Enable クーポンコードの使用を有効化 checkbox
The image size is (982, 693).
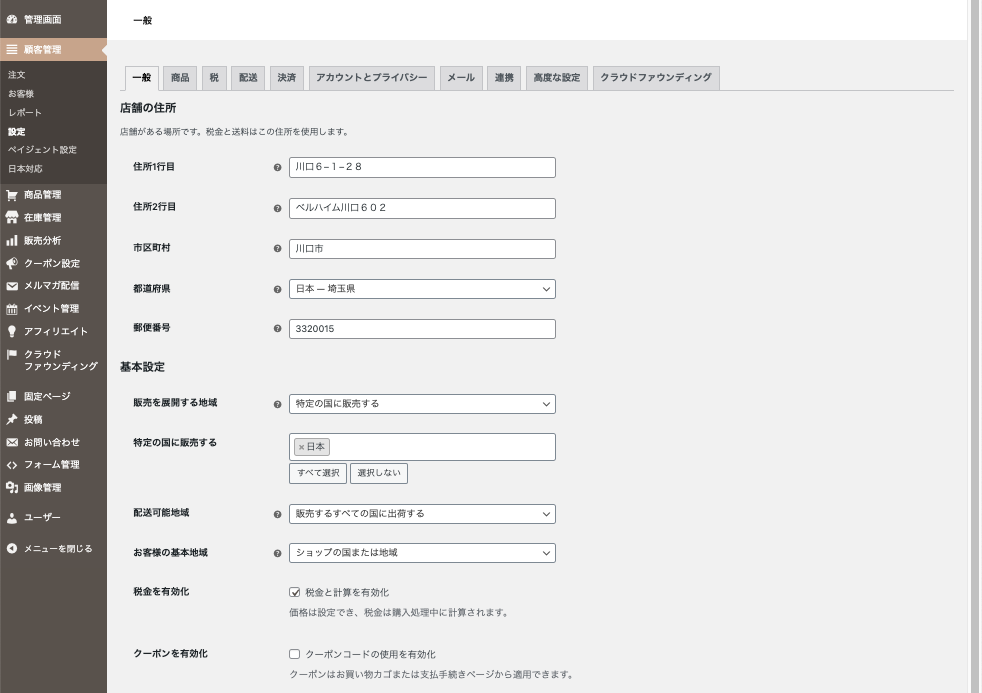pos(295,654)
